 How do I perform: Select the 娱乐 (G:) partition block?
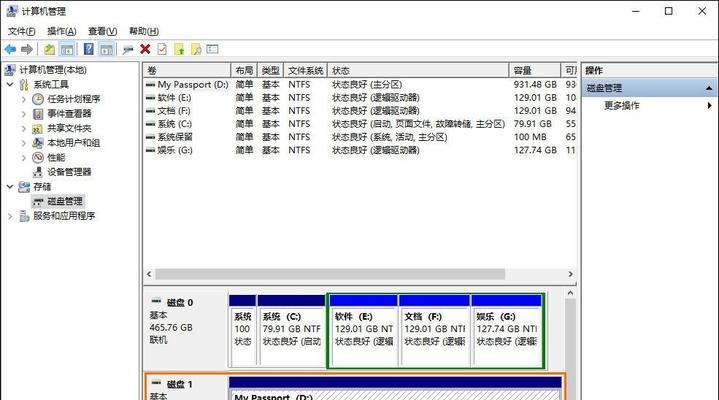click(507, 332)
